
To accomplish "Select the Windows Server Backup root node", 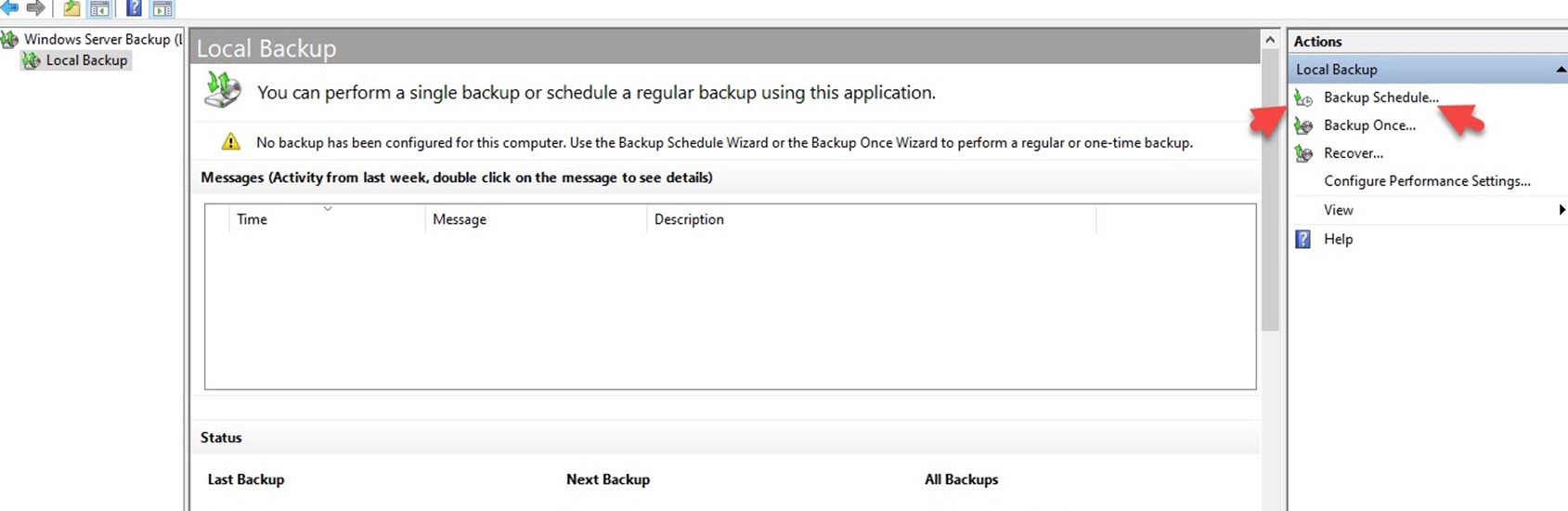I will click(102, 39).
